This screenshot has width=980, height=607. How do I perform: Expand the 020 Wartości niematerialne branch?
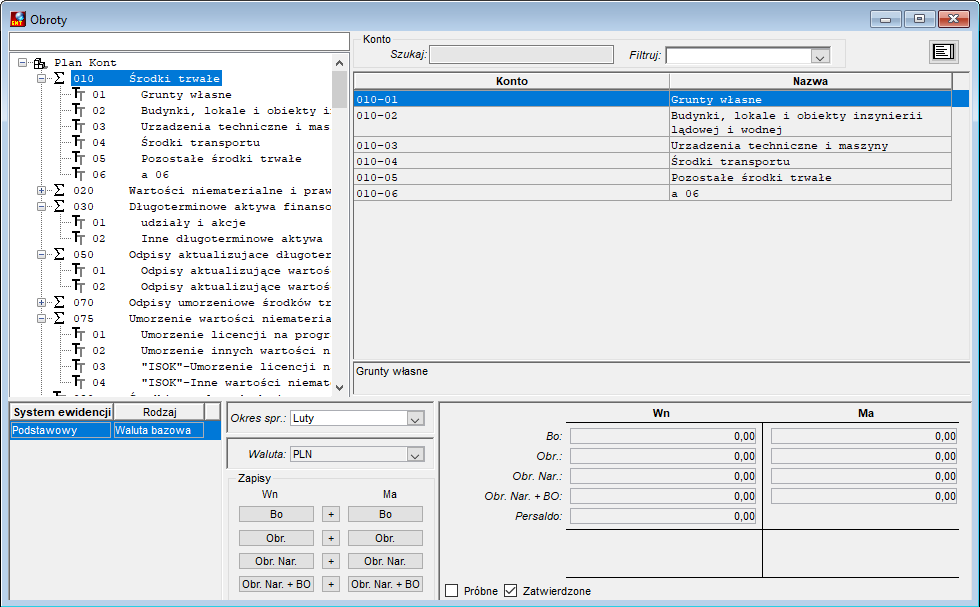[x=41, y=191]
